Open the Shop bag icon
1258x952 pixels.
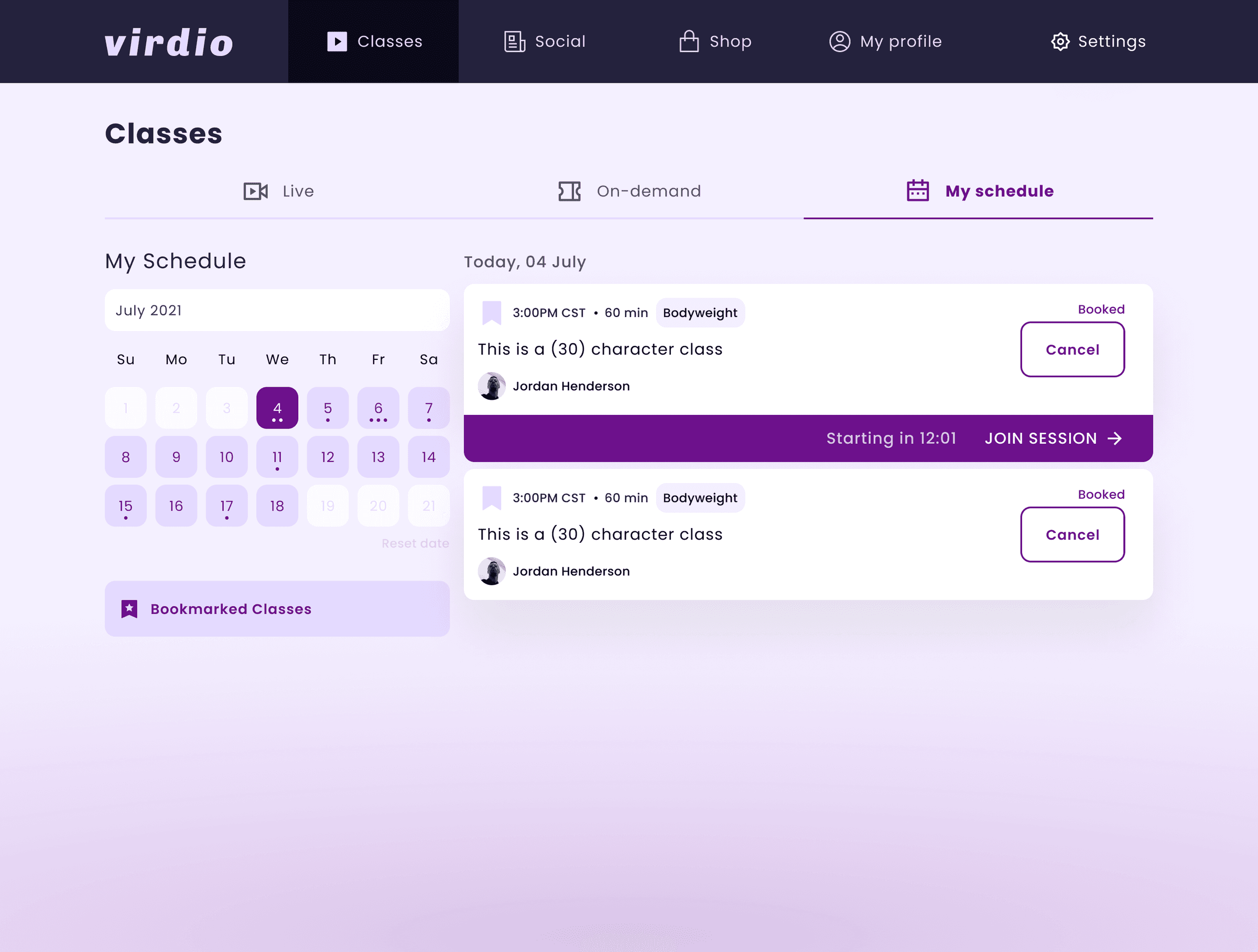(x=688, y=41)
